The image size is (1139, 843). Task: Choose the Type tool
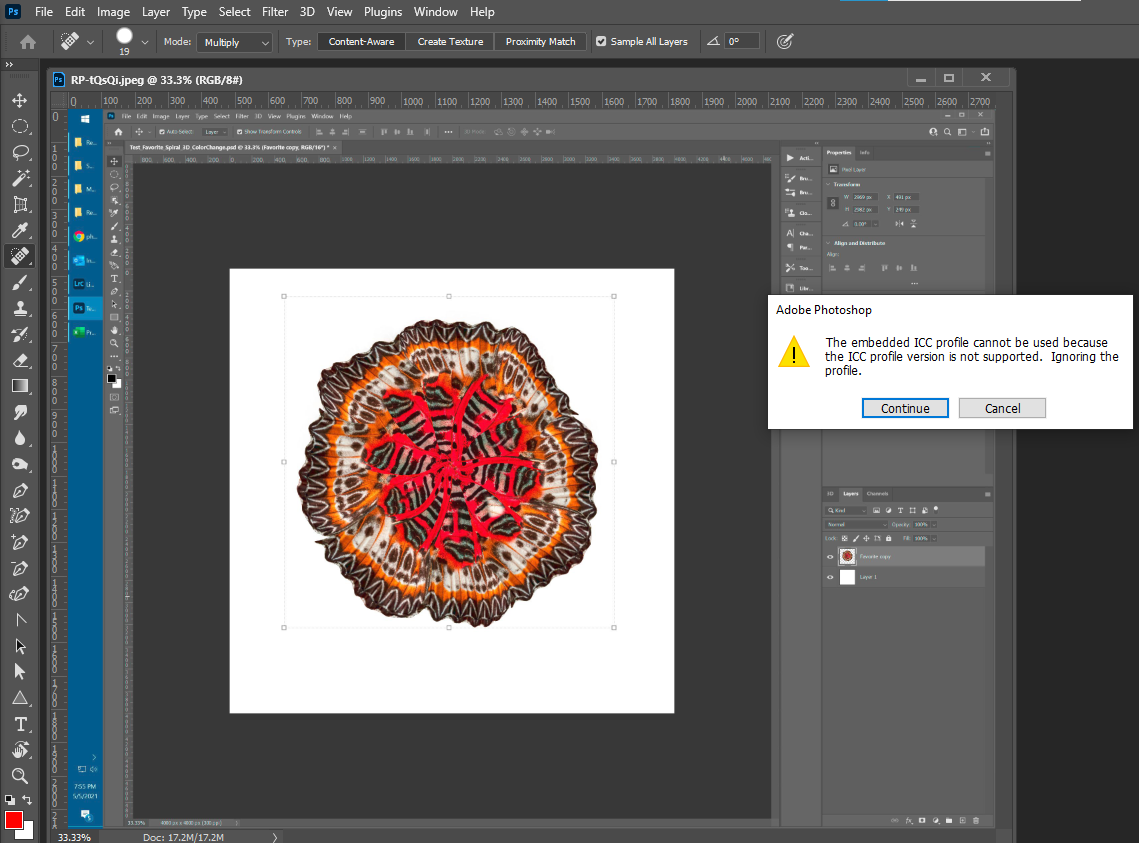pyautogui.click(x=20, y=723)
